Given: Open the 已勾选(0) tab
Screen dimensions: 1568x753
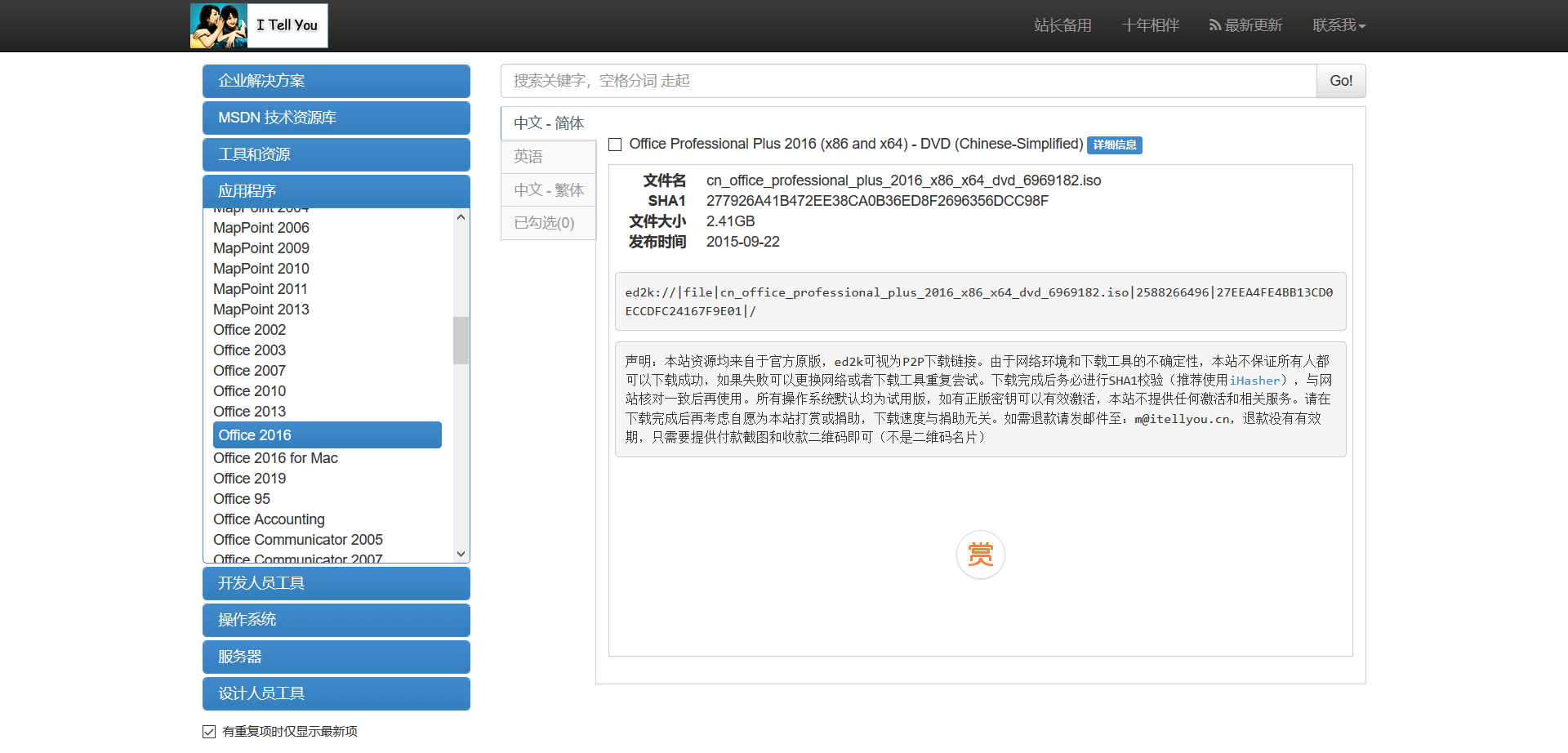Looking at the screenshot, I should point(549,223).
